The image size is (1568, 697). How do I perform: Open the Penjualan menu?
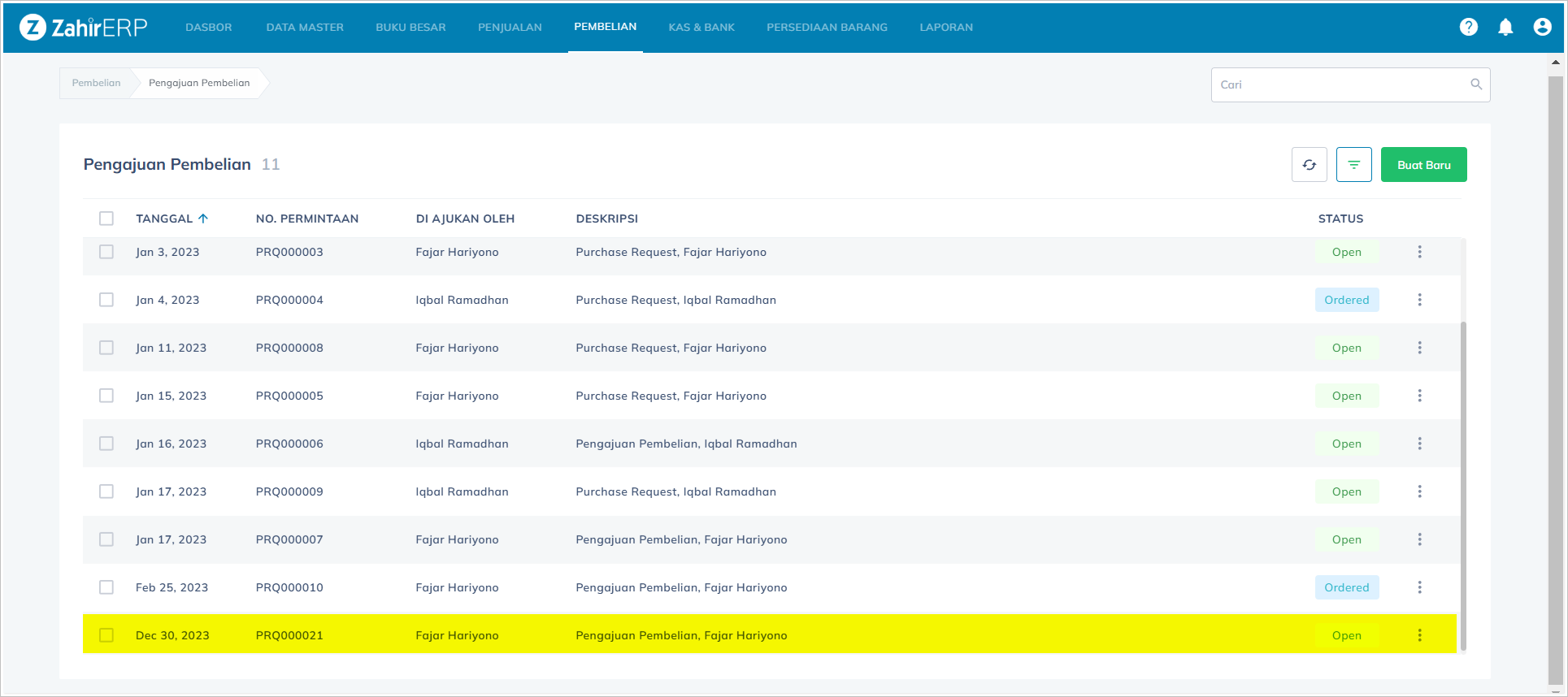click(510, 27)
